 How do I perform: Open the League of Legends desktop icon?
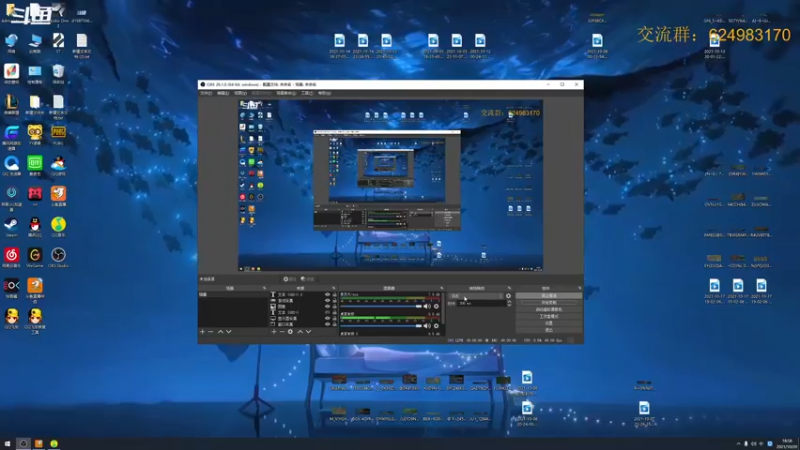11,105
